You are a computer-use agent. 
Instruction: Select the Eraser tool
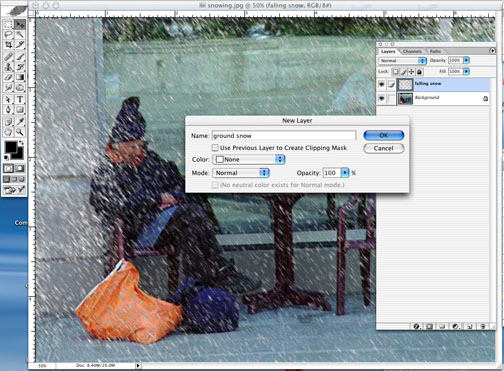(x=8, y=77)
